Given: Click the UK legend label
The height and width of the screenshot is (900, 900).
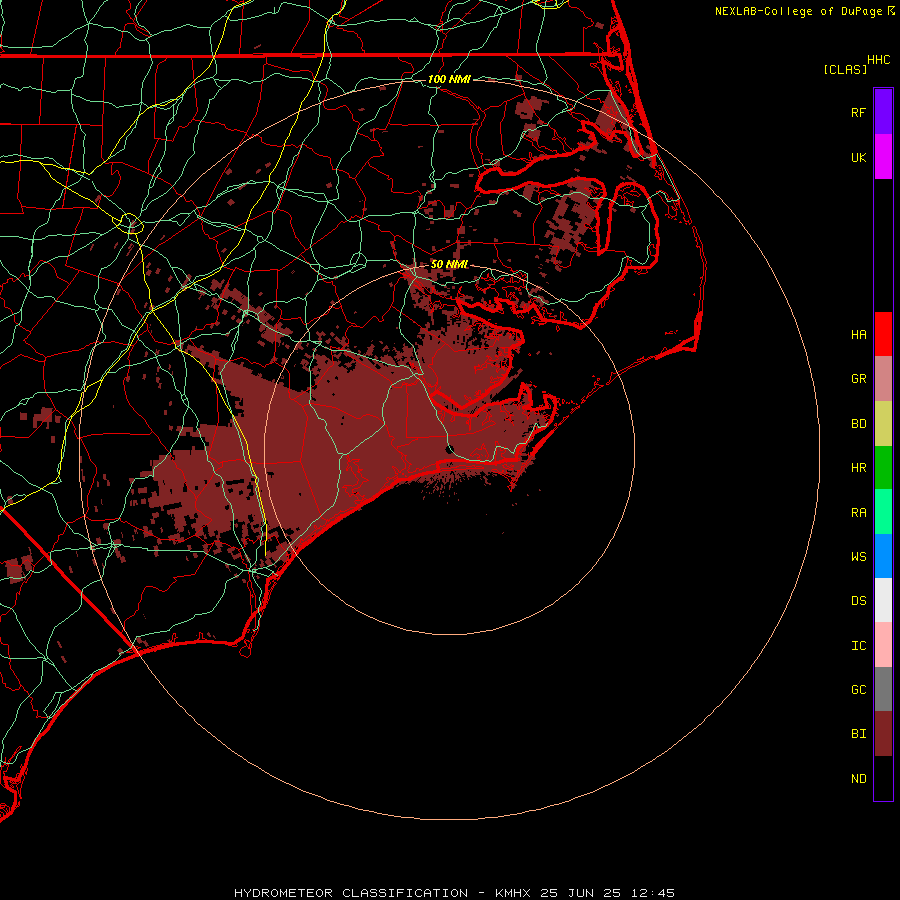Looking at the screenshot, I should coord(858,157).
